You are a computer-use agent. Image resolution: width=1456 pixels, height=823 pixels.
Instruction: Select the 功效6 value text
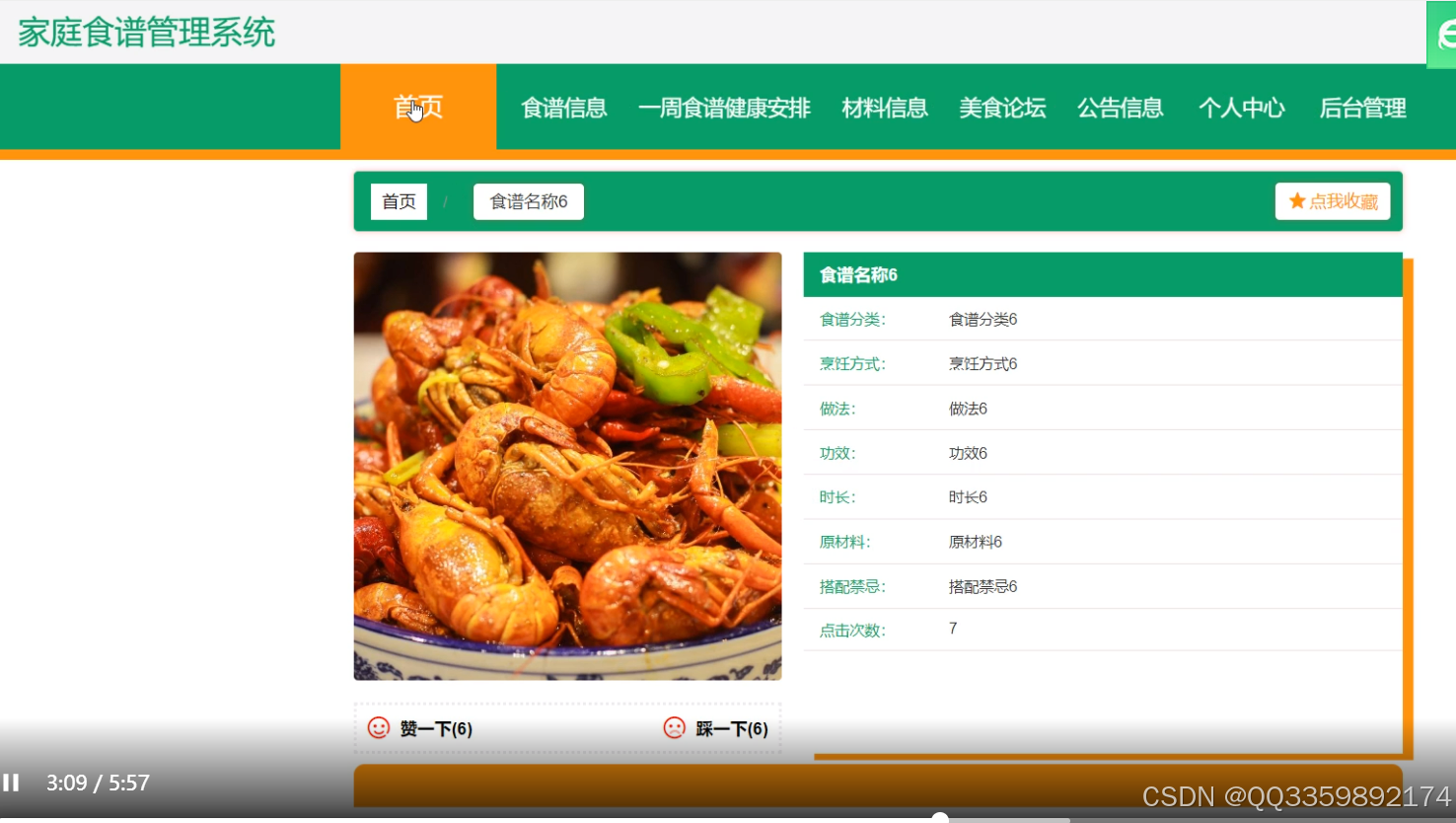(968, 453)
